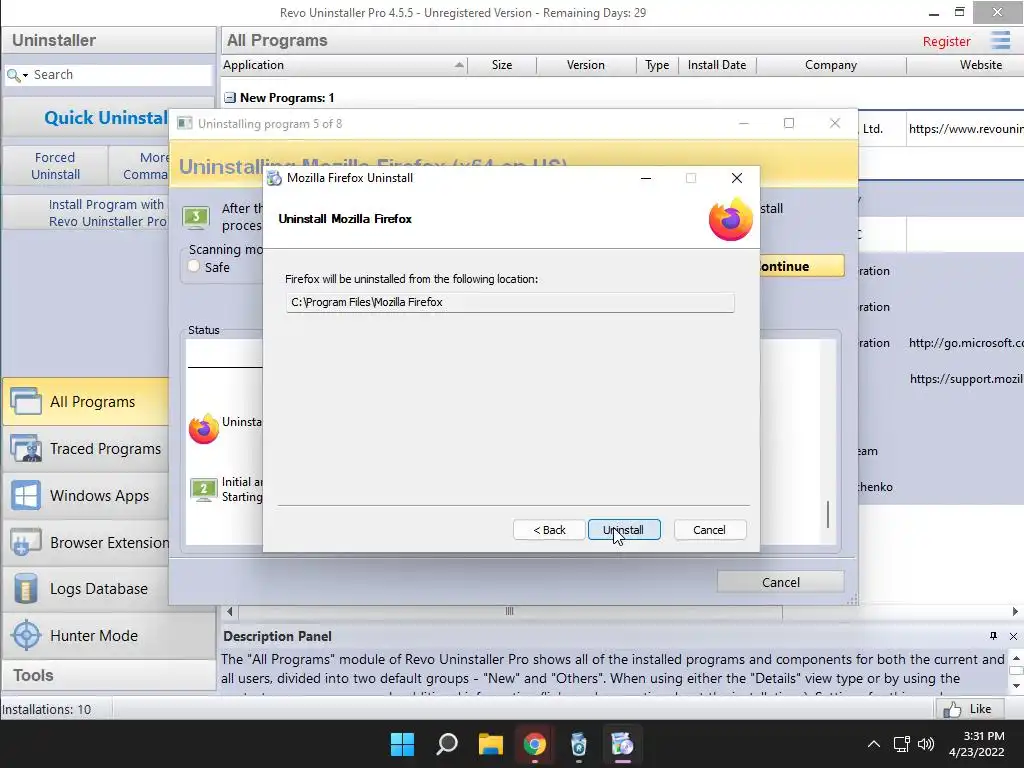The height and width of the screenshot is (768, 1024).
Task: Open File Explorer from taskbar
Action: (490, 744)
